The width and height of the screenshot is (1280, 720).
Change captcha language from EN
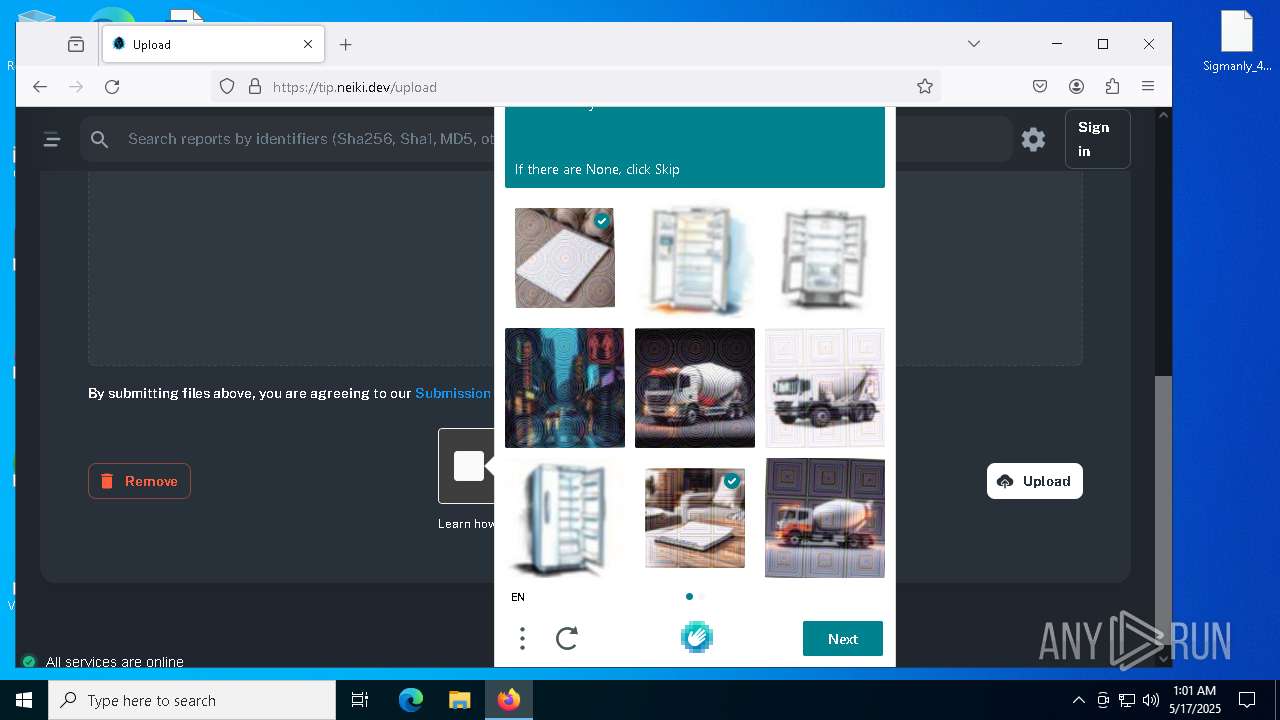tap(518, 597)
